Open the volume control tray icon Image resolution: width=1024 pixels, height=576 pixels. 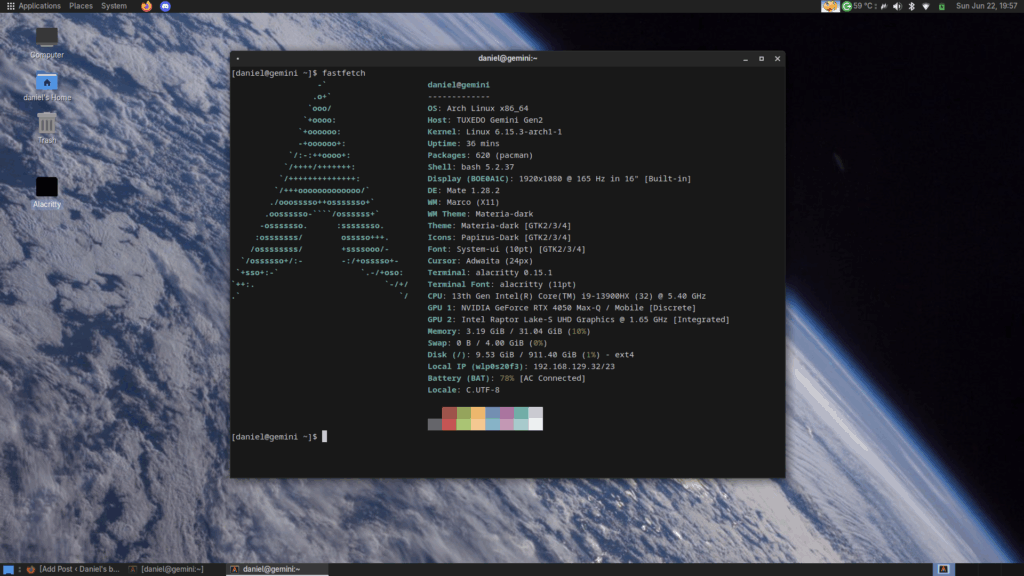point(897,6)
